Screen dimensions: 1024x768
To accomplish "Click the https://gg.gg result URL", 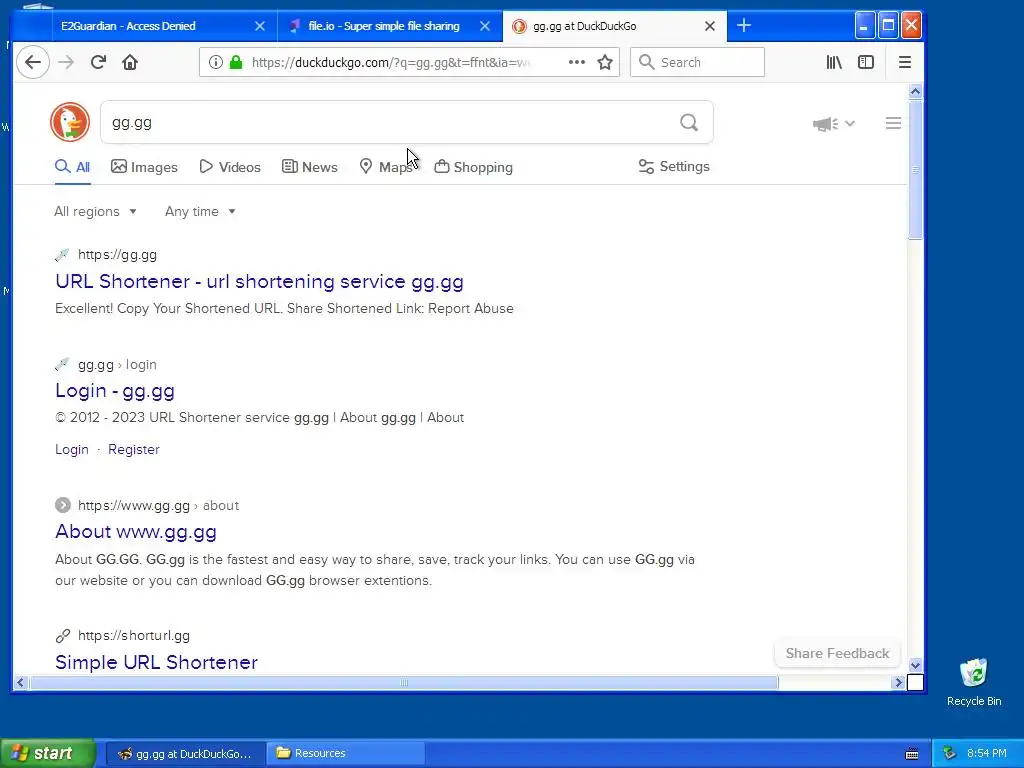I will (118, 255).
